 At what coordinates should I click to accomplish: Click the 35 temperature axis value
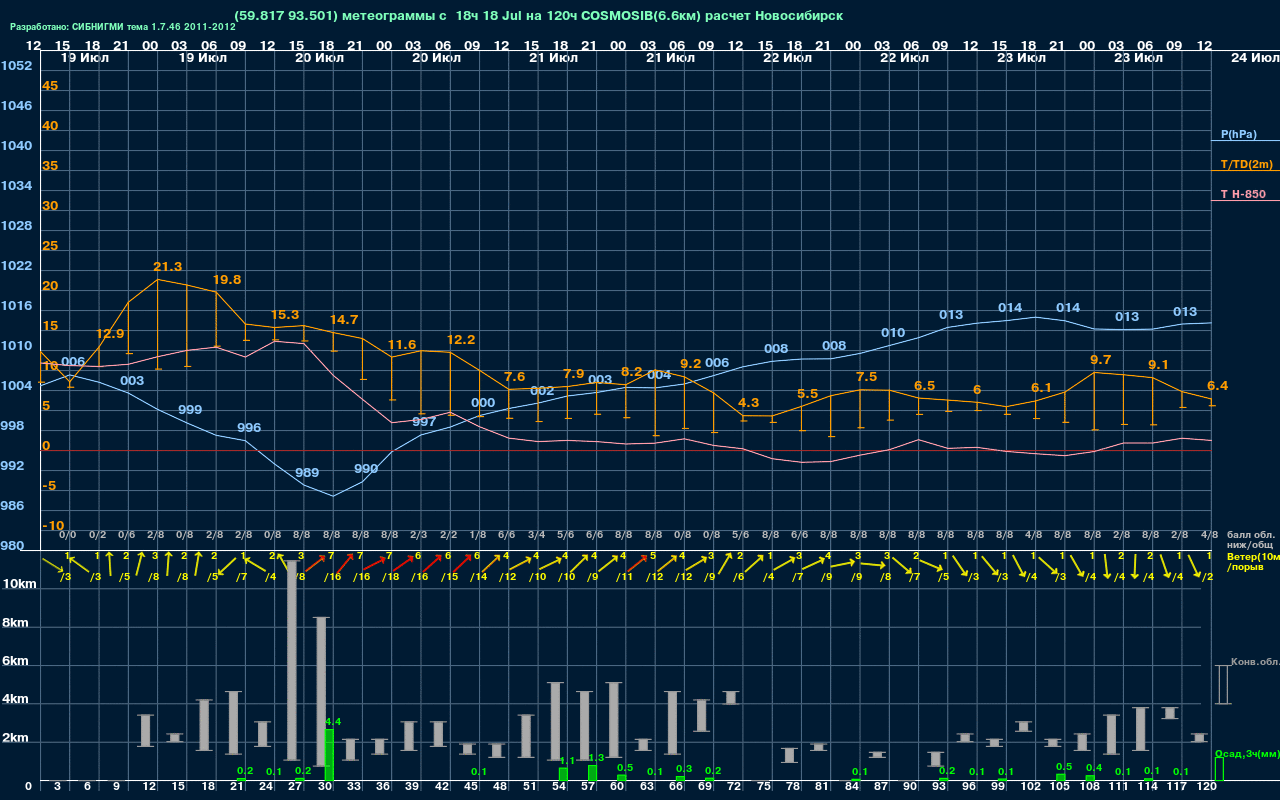pyautogui.click(x=50, y=166)
